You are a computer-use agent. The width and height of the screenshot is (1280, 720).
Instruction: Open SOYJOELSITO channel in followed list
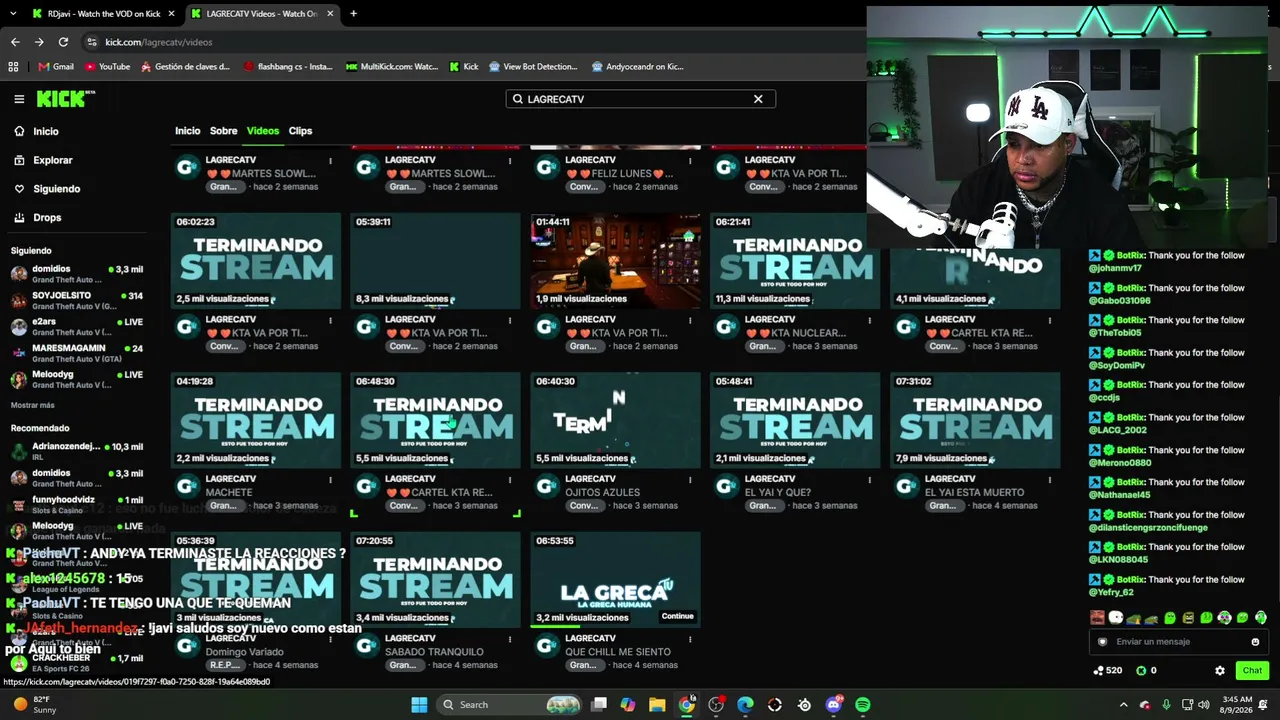coord(77,300)
